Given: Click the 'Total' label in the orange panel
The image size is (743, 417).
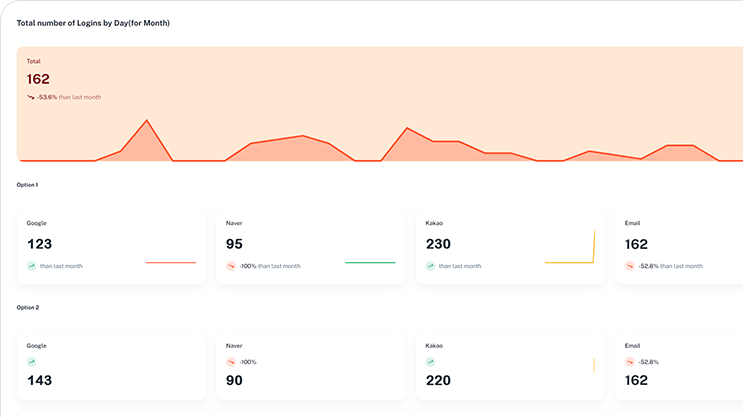Looking at the screenshot, I should [33, 61].
